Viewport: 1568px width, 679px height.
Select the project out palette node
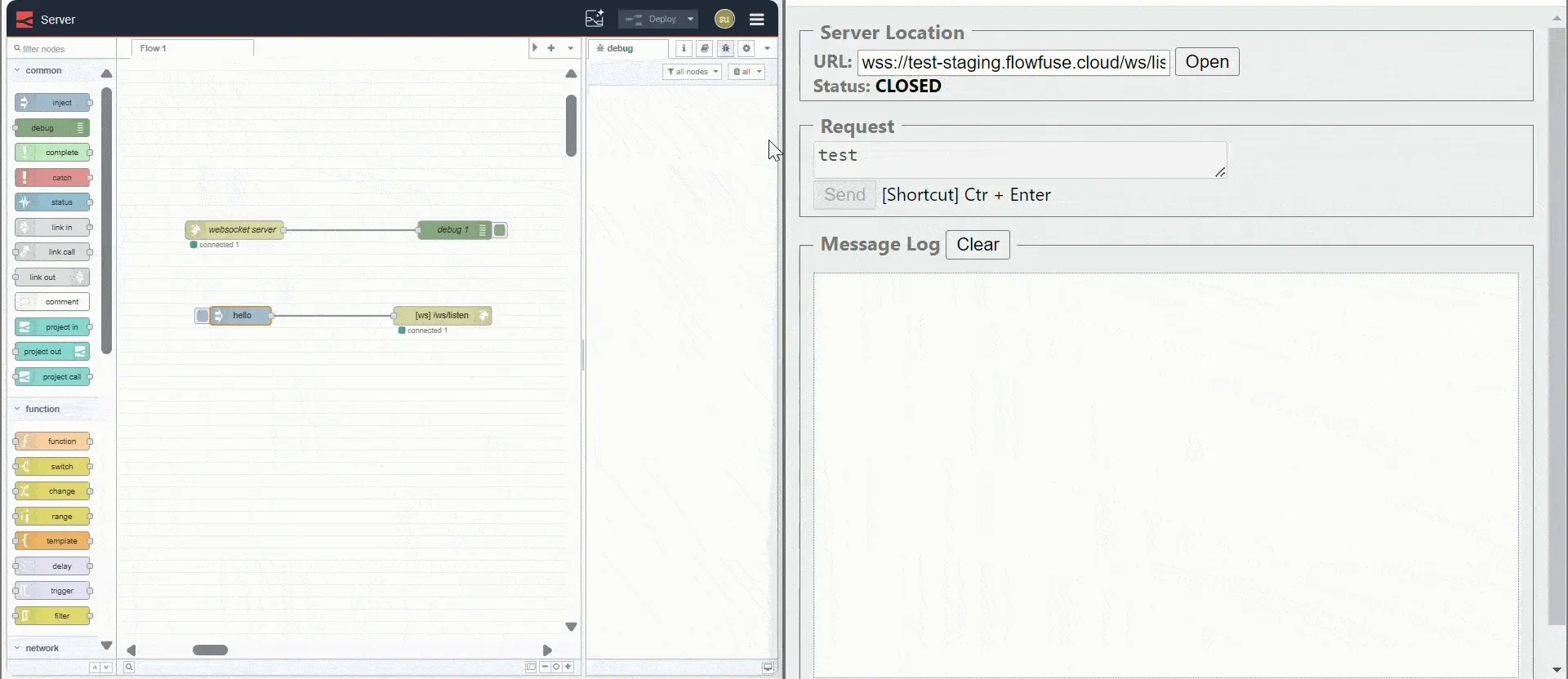pyautogui.click(x=52, y=352)
